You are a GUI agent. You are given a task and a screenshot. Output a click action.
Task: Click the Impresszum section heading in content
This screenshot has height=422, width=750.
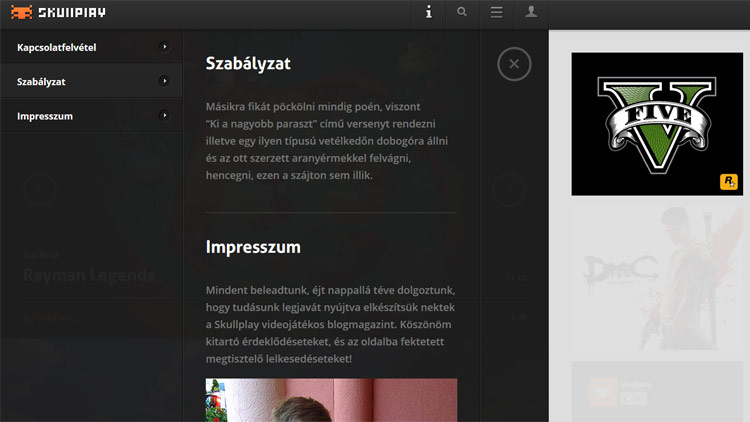pyautogui.click(x=254, y=247)
